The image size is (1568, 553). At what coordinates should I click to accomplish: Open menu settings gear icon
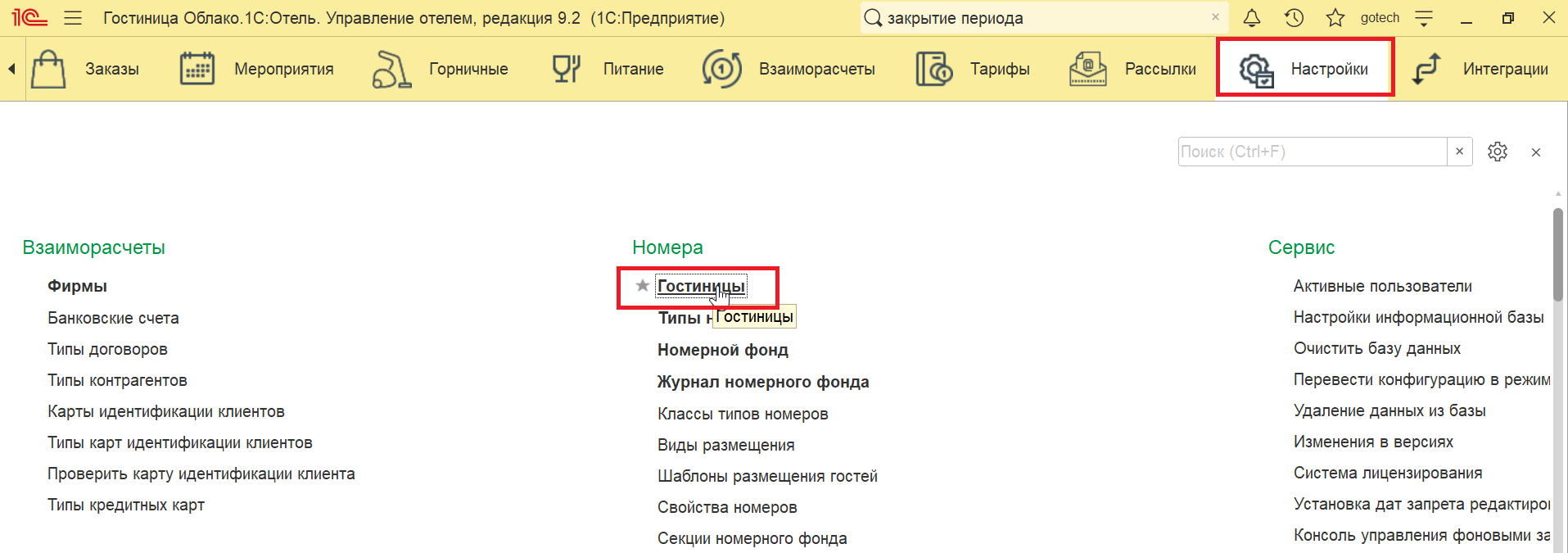1498,152
